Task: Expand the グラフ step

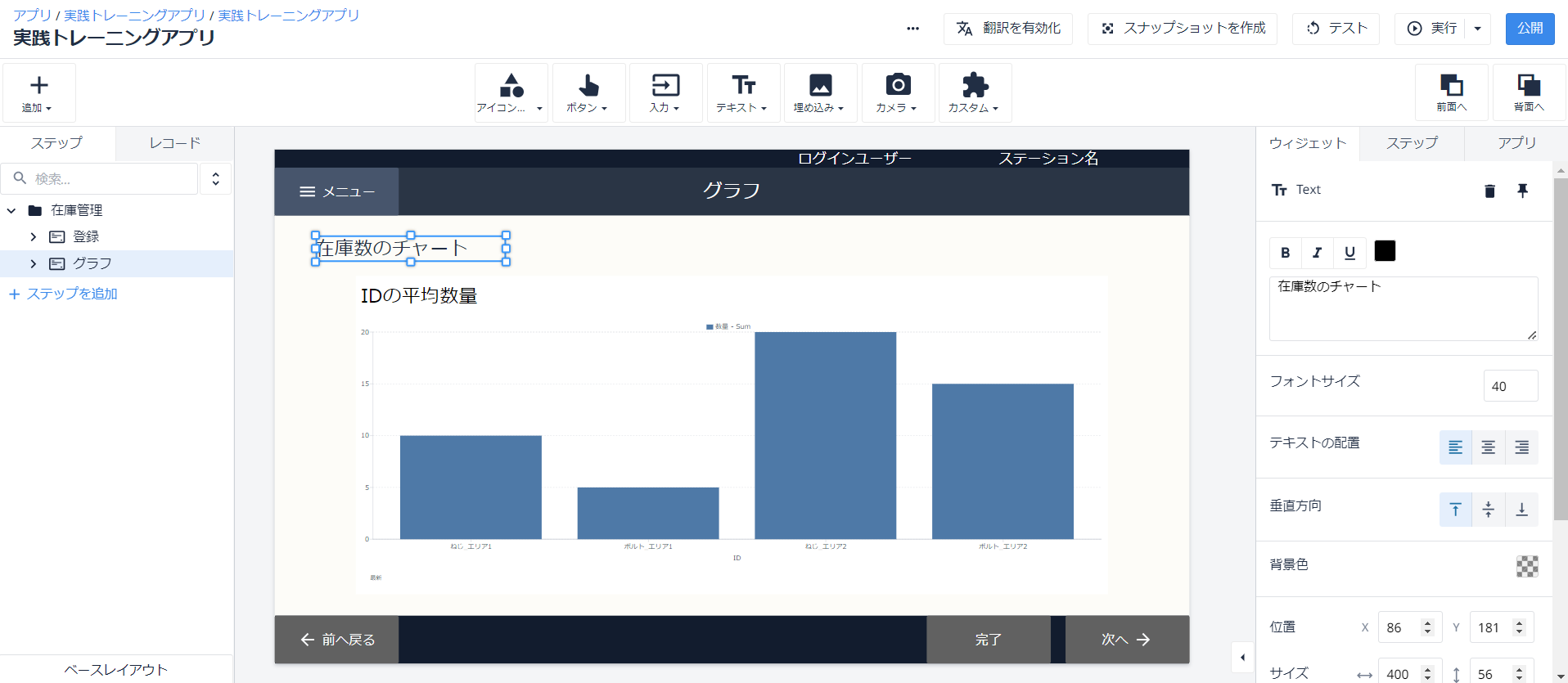Action: [x=33, y=264]
